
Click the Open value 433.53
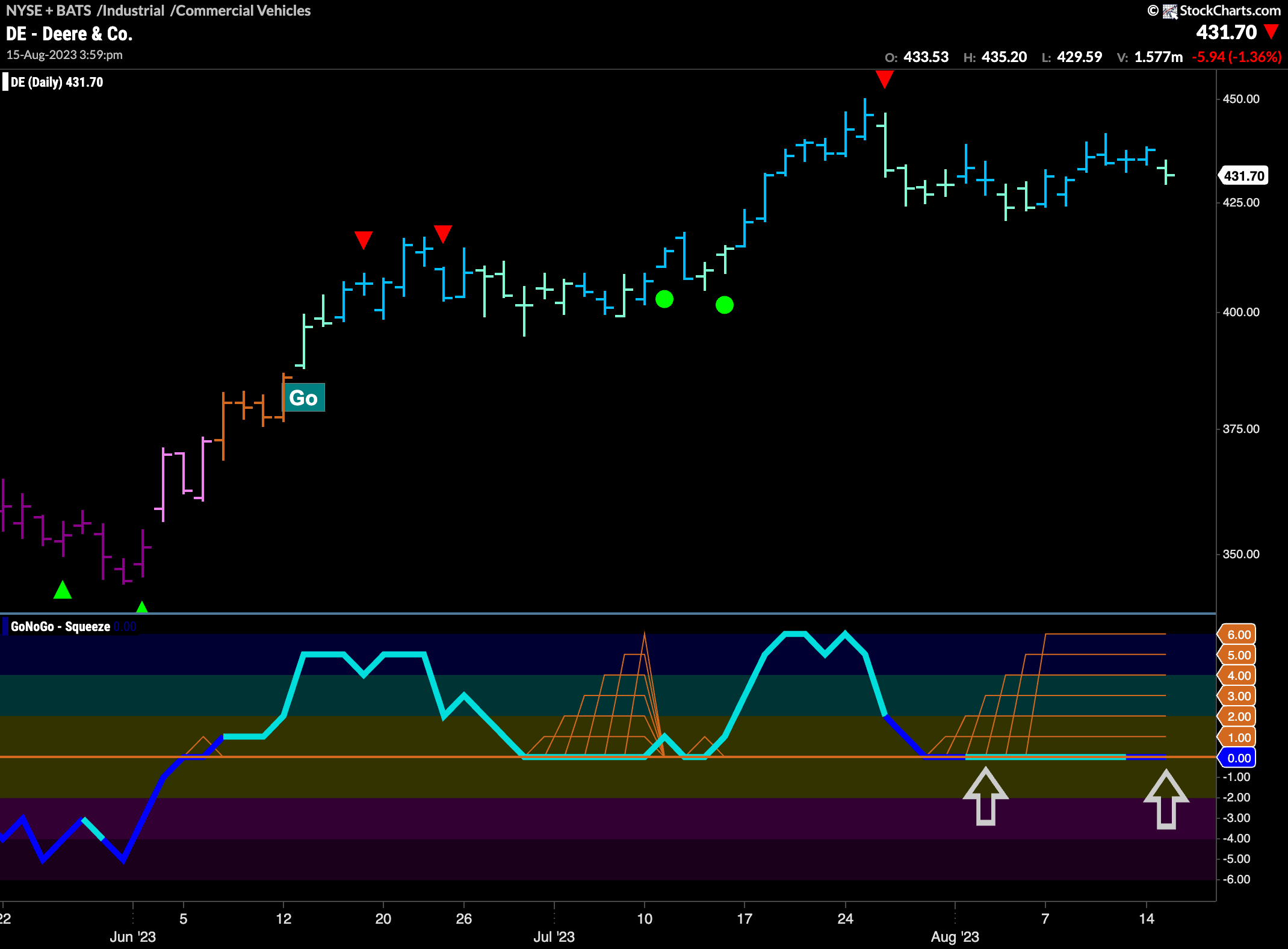tap(926, 57)
